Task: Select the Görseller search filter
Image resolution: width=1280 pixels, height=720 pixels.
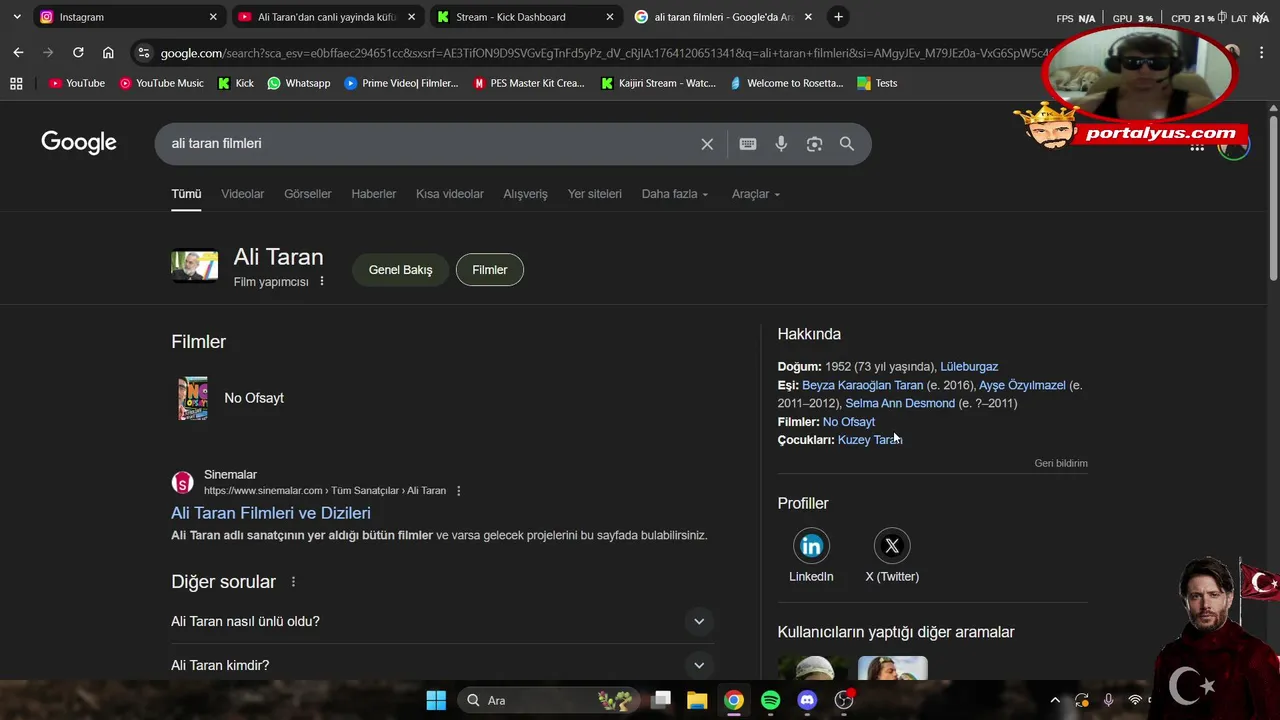Action: (308, 194)
